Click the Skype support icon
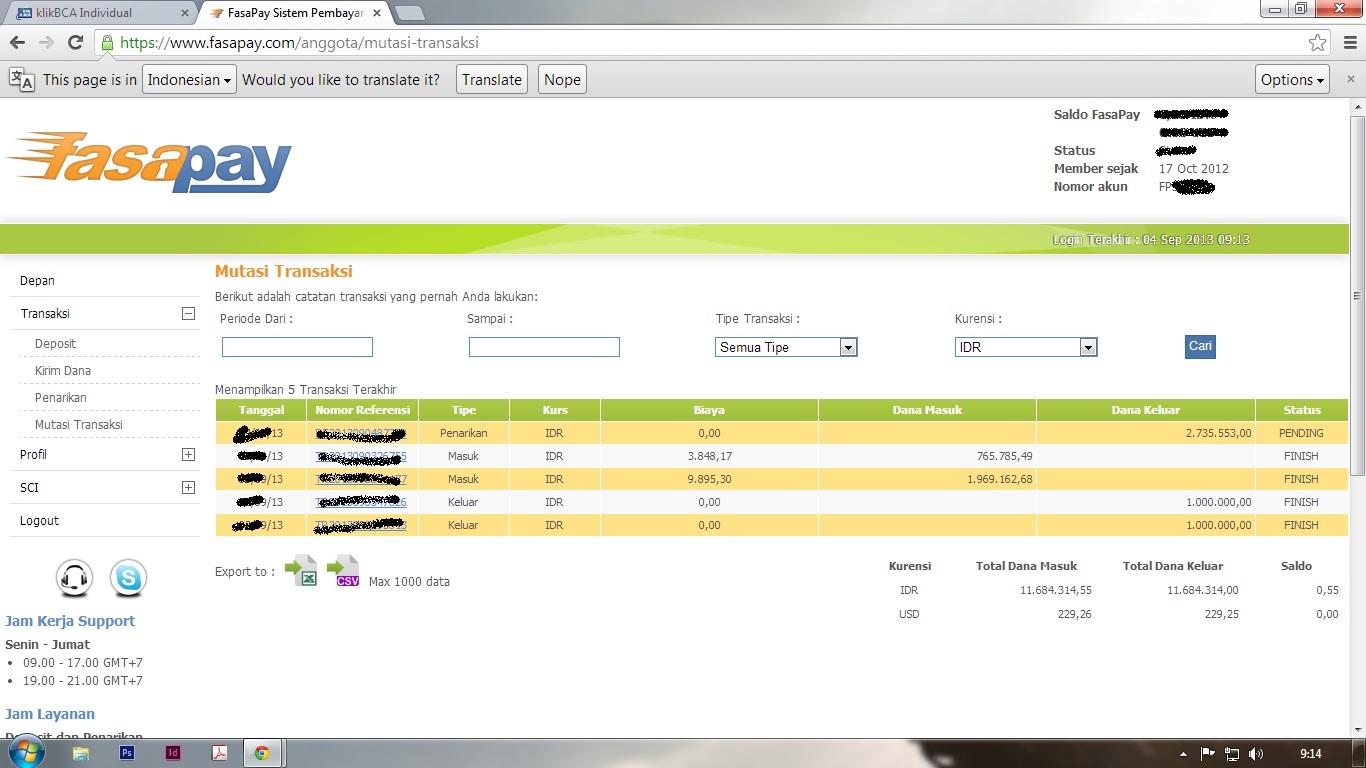The width and height of the screenshot is (1366, 768). point(128,578)
